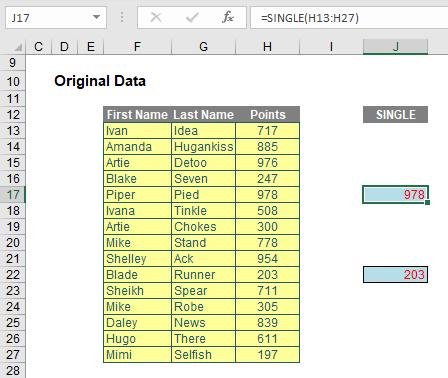Click the Points header cell
The height and width of the screenshot is (378, 448).
268,115
